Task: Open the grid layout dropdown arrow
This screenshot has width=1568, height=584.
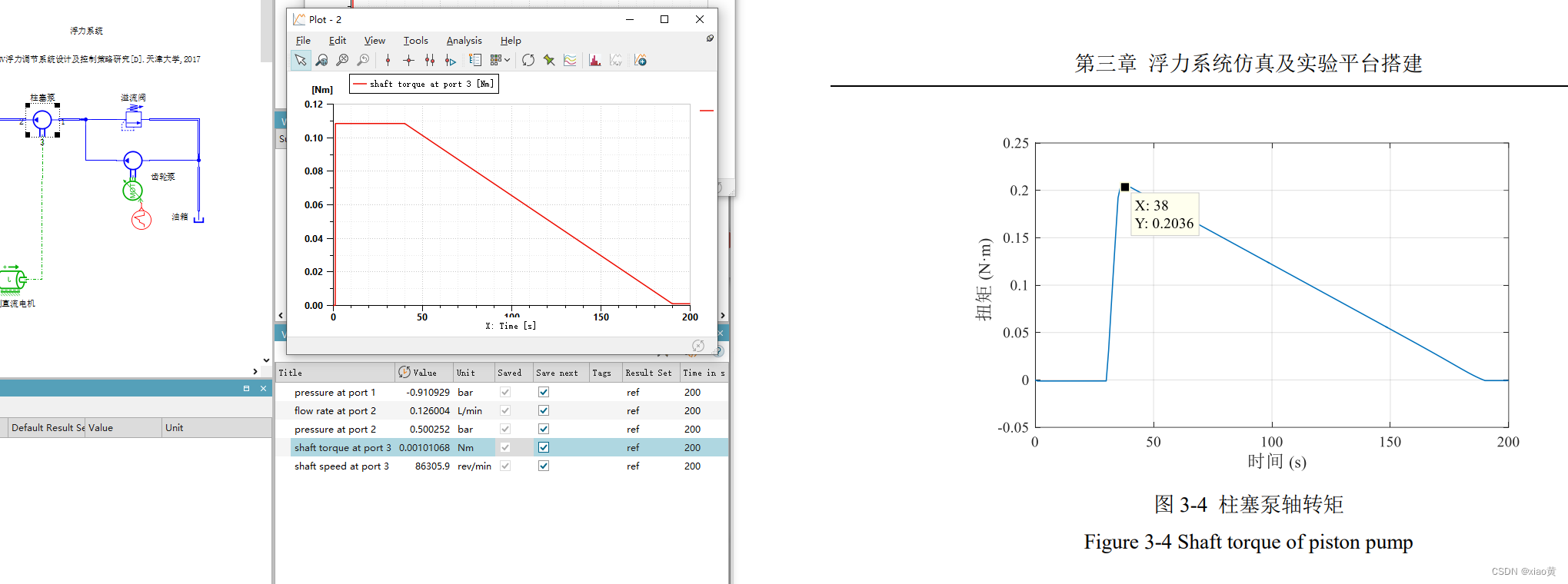Action: pyautogui.click(x=508, y=60)
